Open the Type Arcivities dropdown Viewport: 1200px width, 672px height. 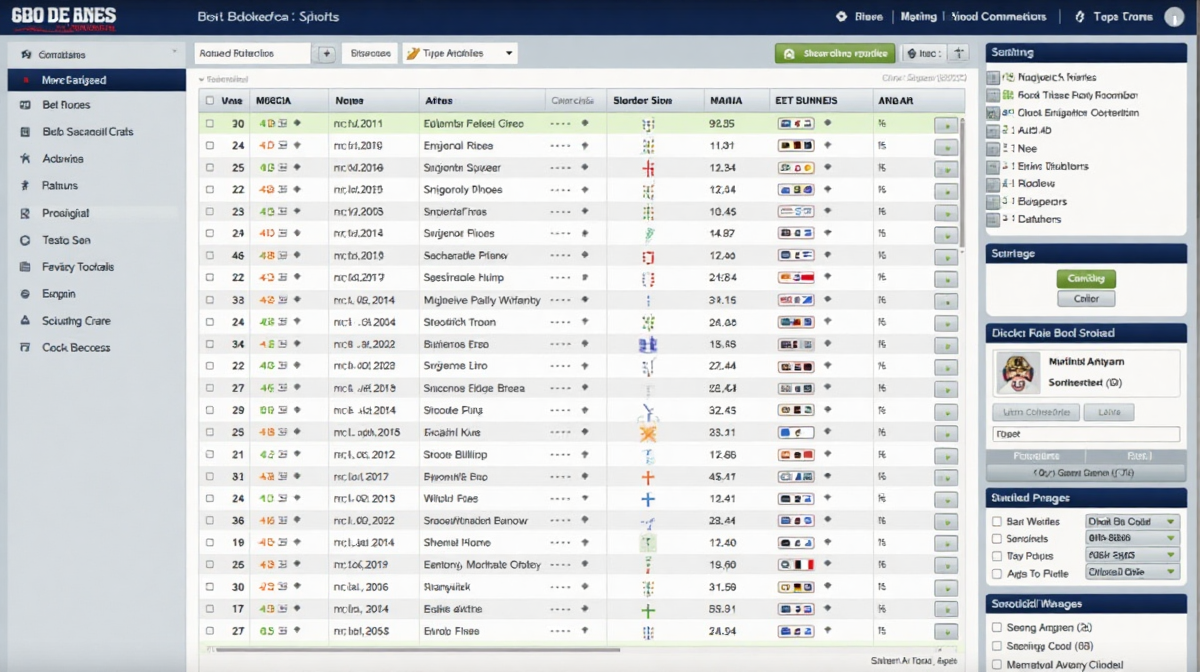point(460,54)
